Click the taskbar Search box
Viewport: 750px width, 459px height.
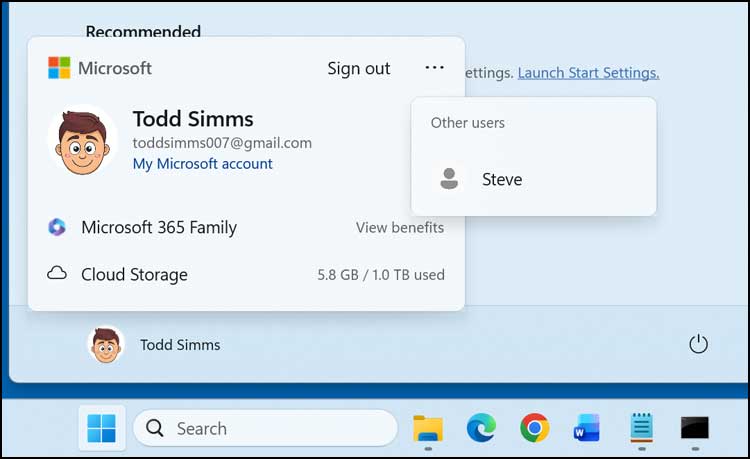[x=265, y=428]
